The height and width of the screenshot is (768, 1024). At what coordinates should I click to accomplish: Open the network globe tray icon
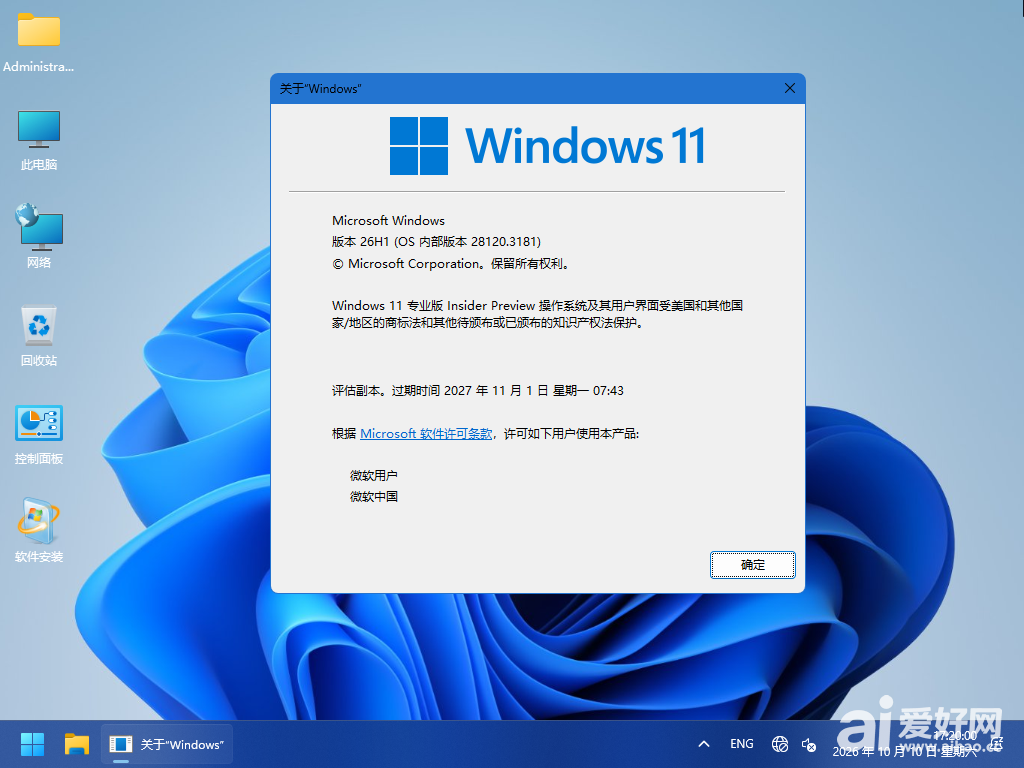[779, 744]
